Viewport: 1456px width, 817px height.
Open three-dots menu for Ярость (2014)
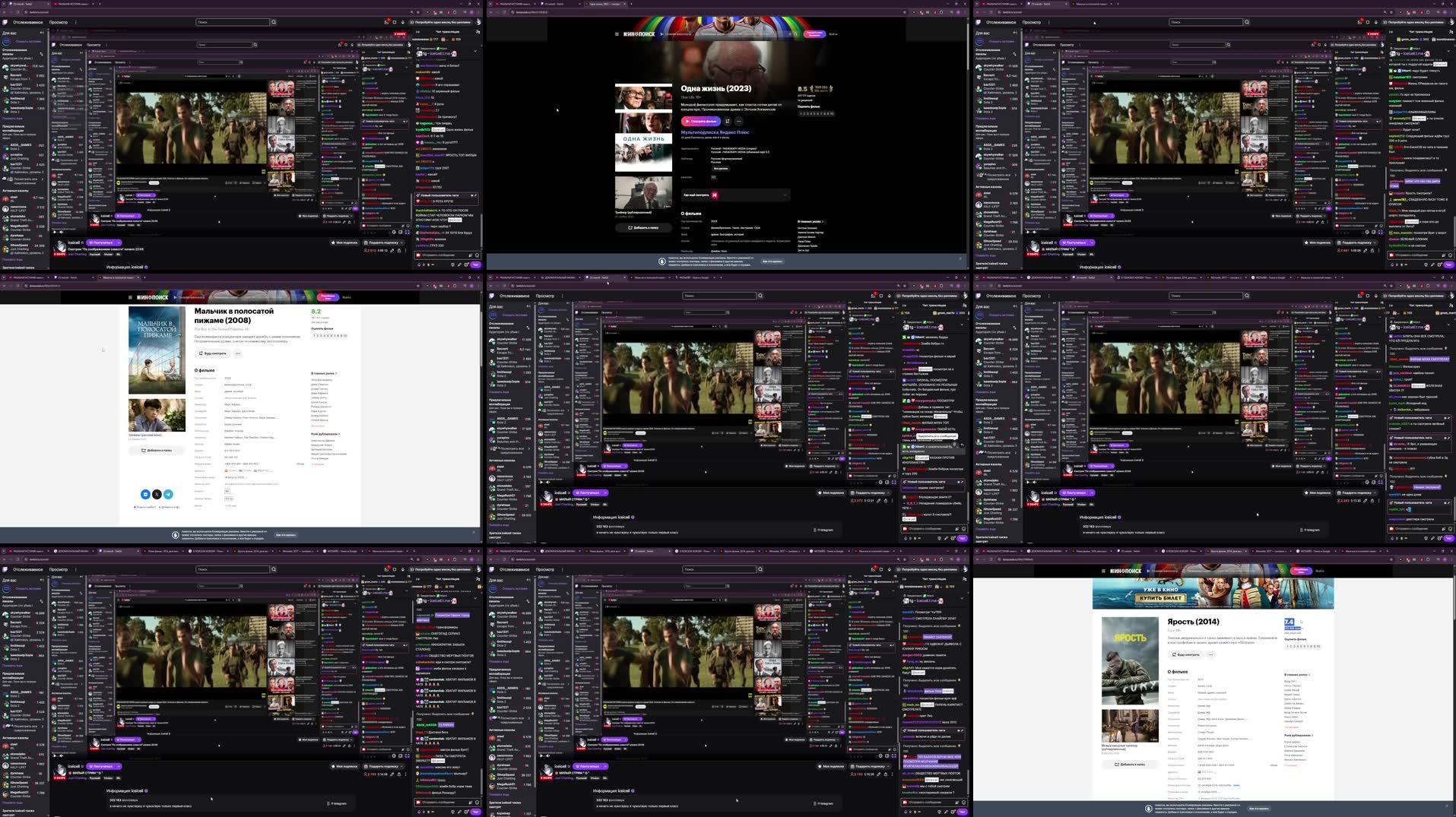tap(1210, 654)
